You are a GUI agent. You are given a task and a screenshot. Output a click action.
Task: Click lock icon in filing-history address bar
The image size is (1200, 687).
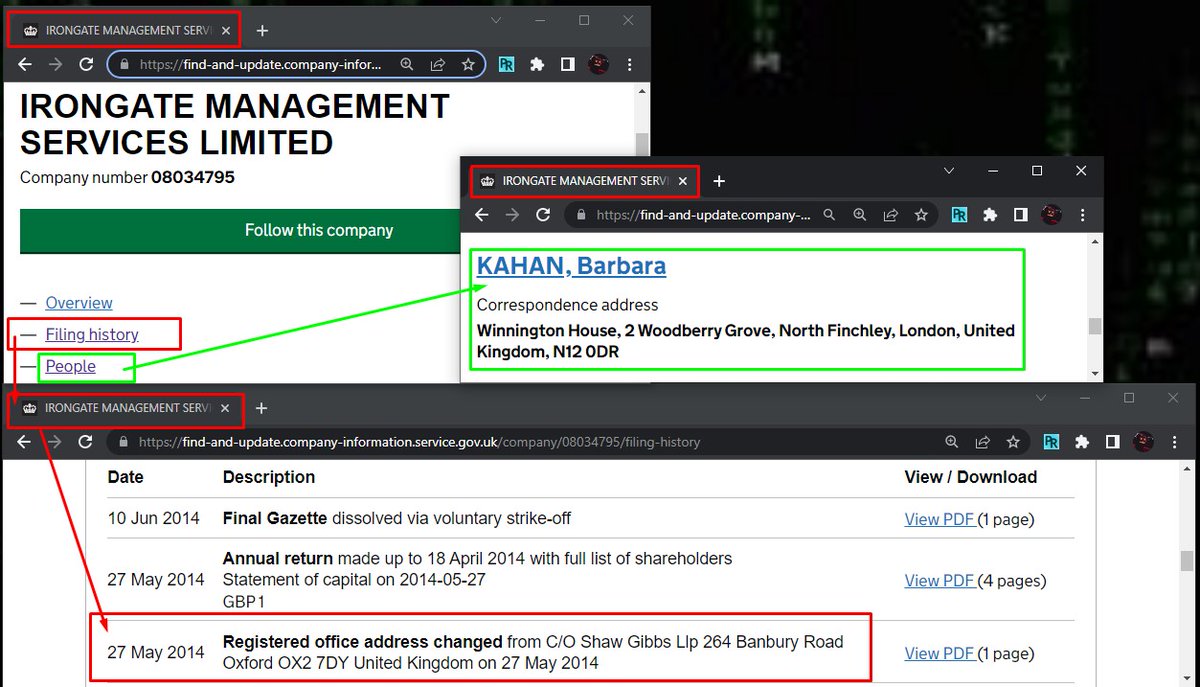coord(124,442)
